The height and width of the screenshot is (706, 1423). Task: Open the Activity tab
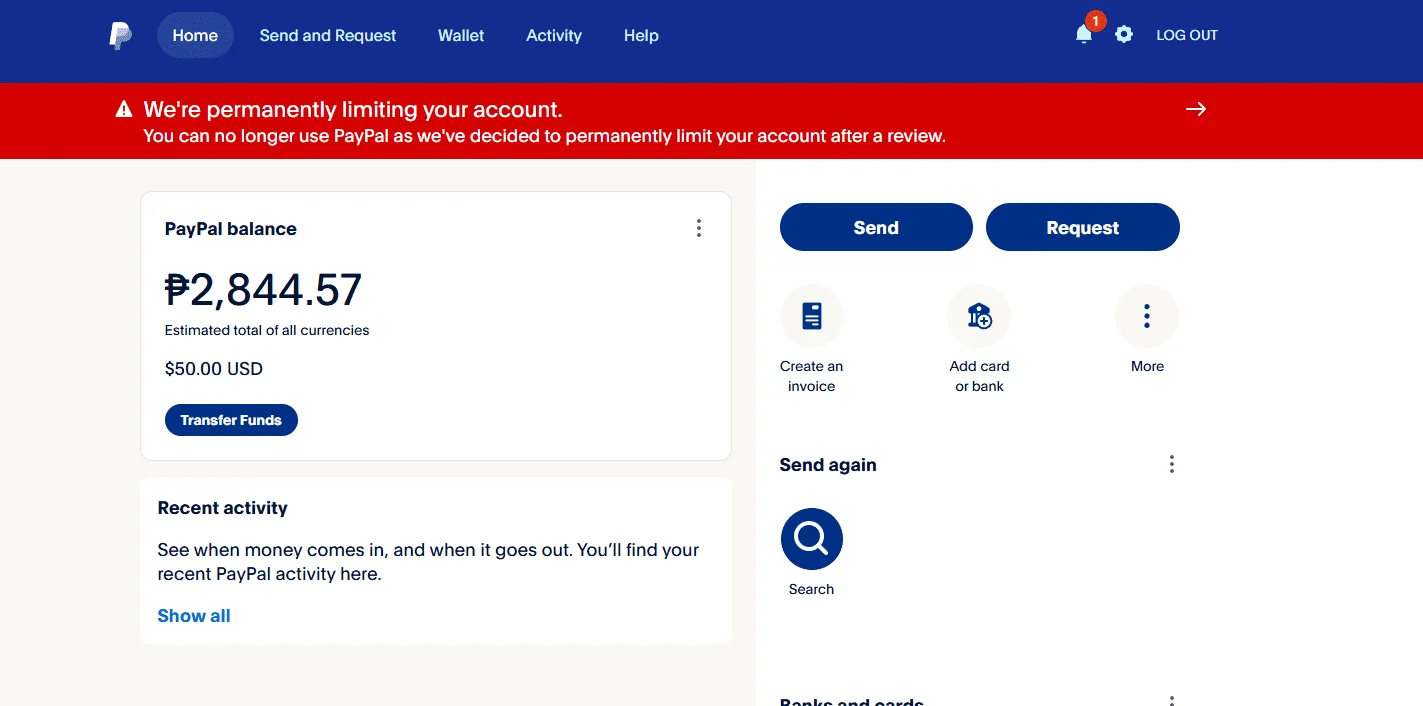(554, 35)
